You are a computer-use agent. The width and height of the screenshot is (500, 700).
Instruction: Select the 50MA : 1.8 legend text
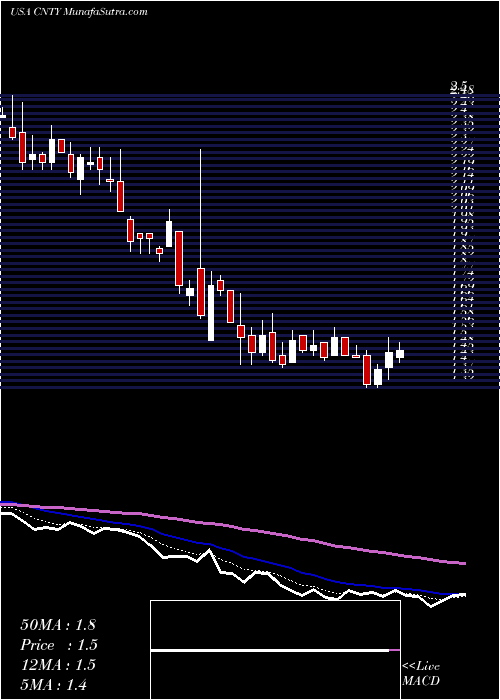58,625
